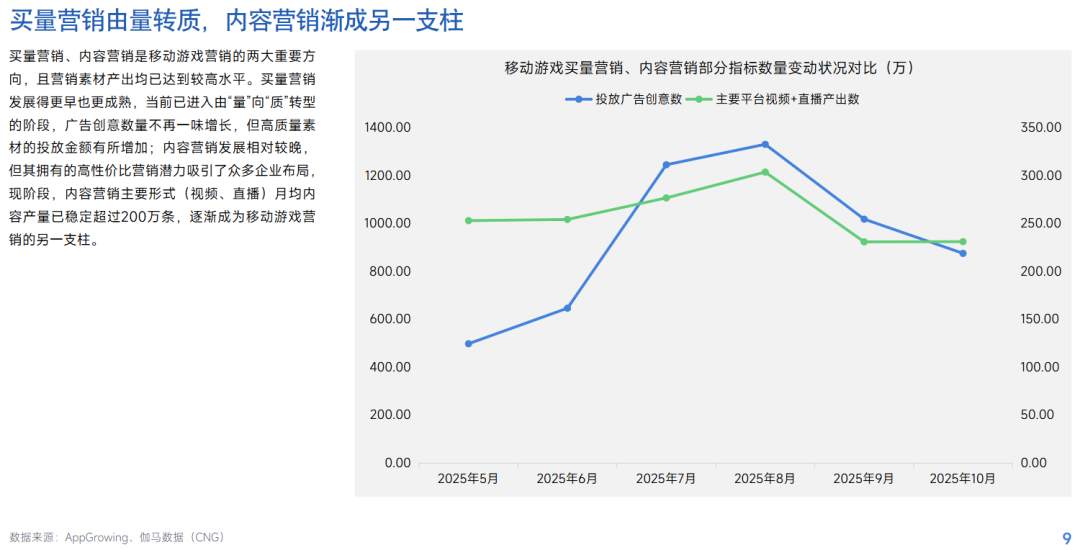Select the 2025年6月 x-axis label
This screenshot has width=1080, height=550.
pos(567,478)
